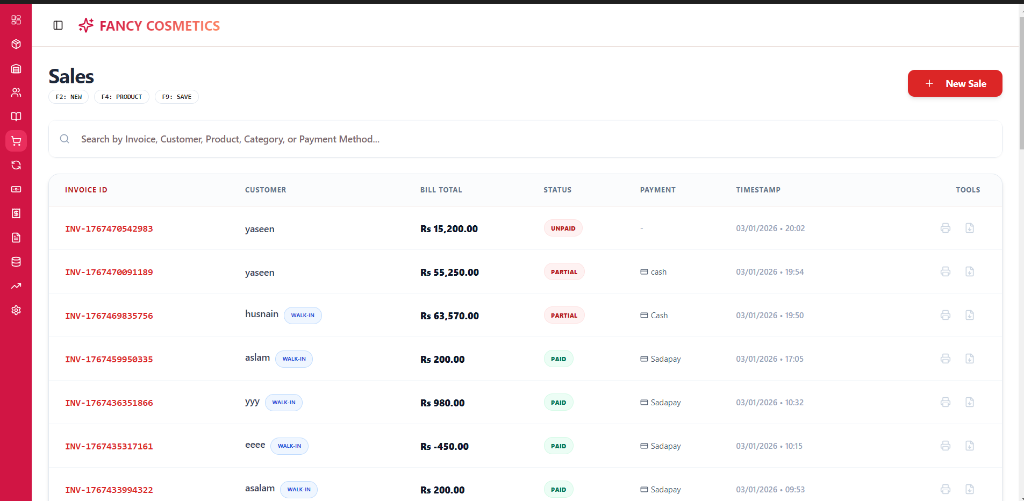Click the New Sale button
Screen dimensions: 1024x501
[x=954, y=84]
